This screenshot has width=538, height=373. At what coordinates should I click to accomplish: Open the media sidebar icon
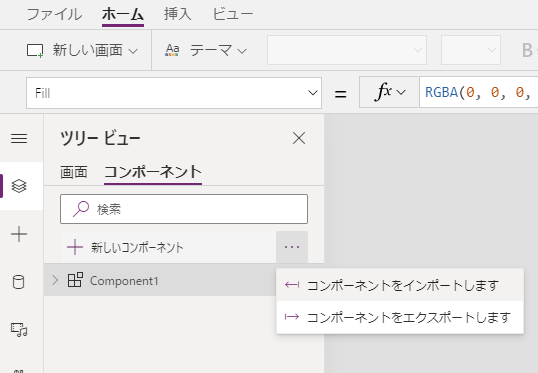click(19, 329)
